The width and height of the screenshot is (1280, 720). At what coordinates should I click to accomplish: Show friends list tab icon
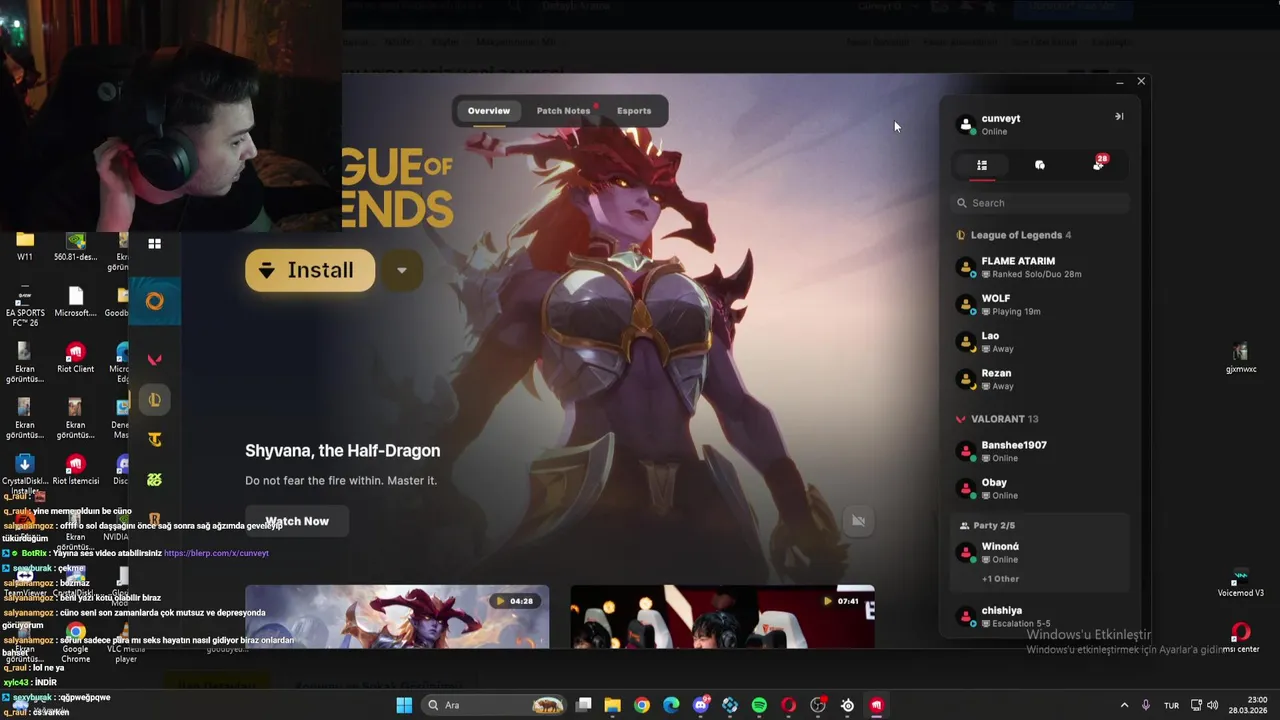pos(982,165)
